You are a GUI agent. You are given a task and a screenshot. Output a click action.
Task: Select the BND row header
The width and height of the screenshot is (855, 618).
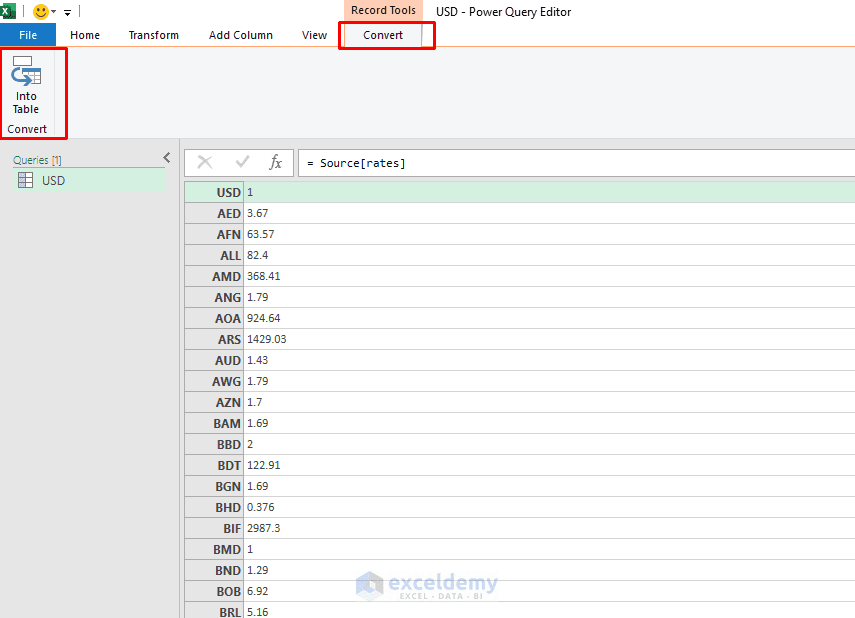pos(214,571)
